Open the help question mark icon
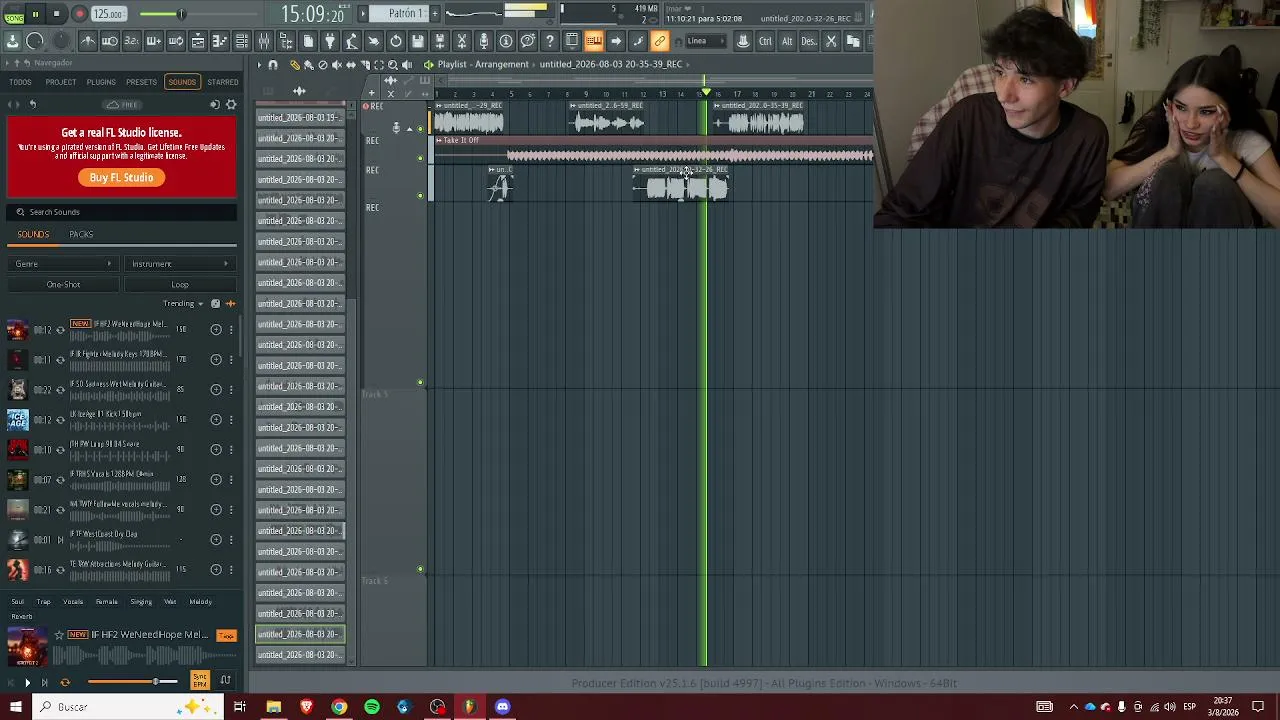 (x=550, y=41)
